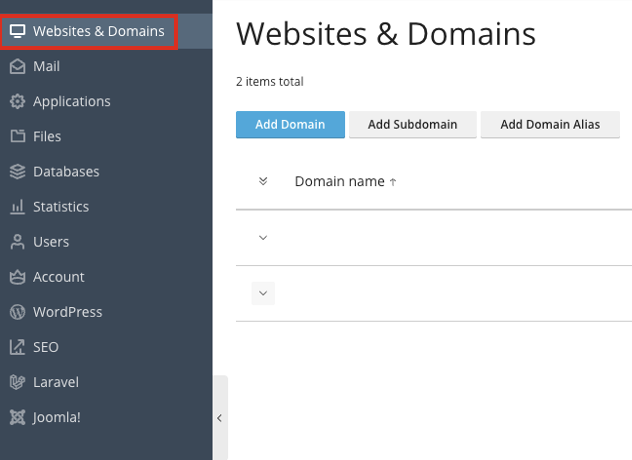The height and width of the screenshot is (460, 632).
Task: Select the Laravel logo icon
Action: (17, 382)
